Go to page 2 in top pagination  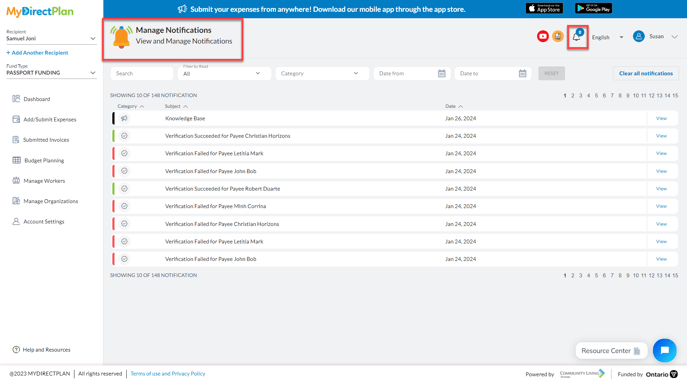pos(573,96)
